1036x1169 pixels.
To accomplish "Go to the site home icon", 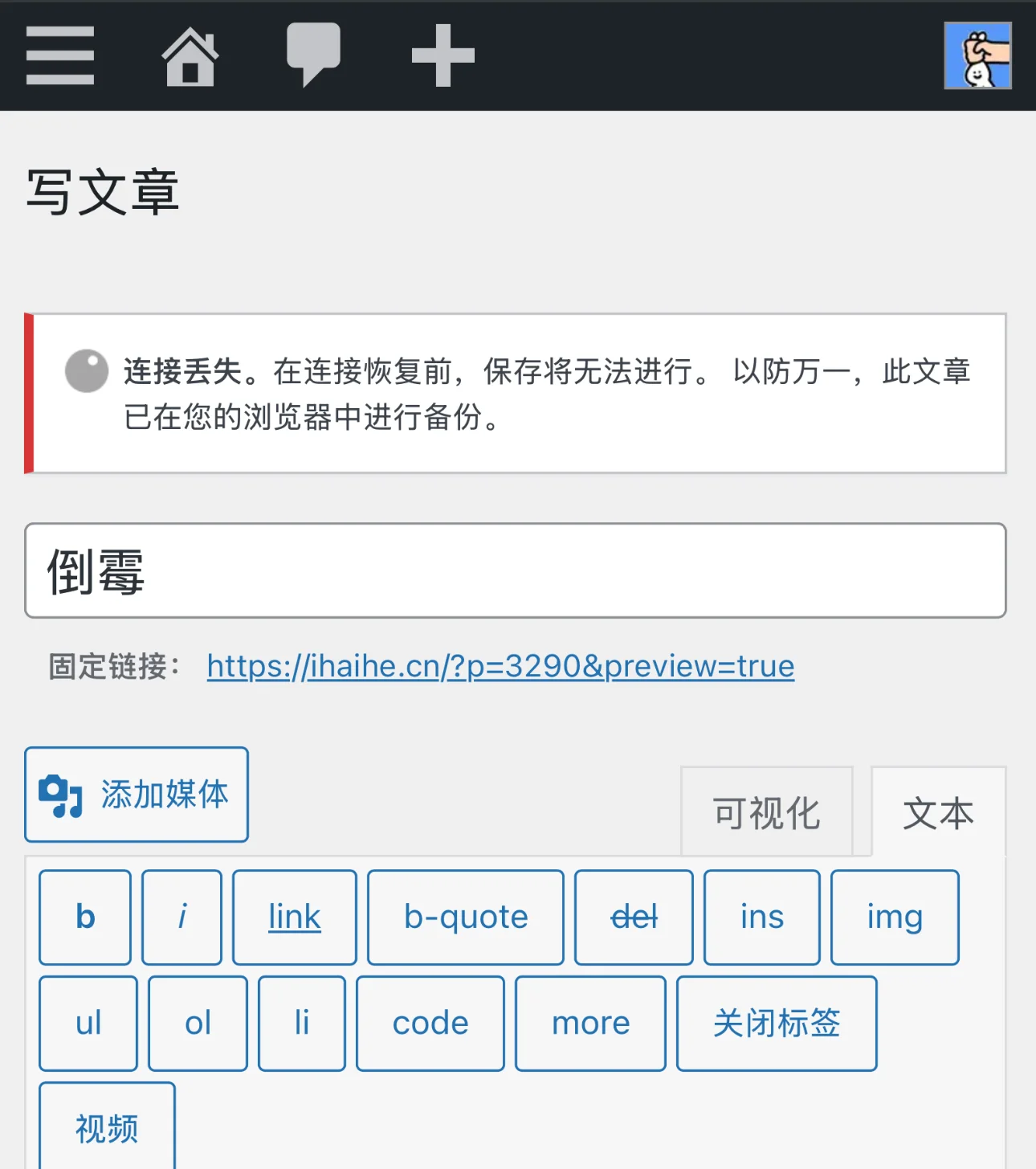I will coord(190,56).
